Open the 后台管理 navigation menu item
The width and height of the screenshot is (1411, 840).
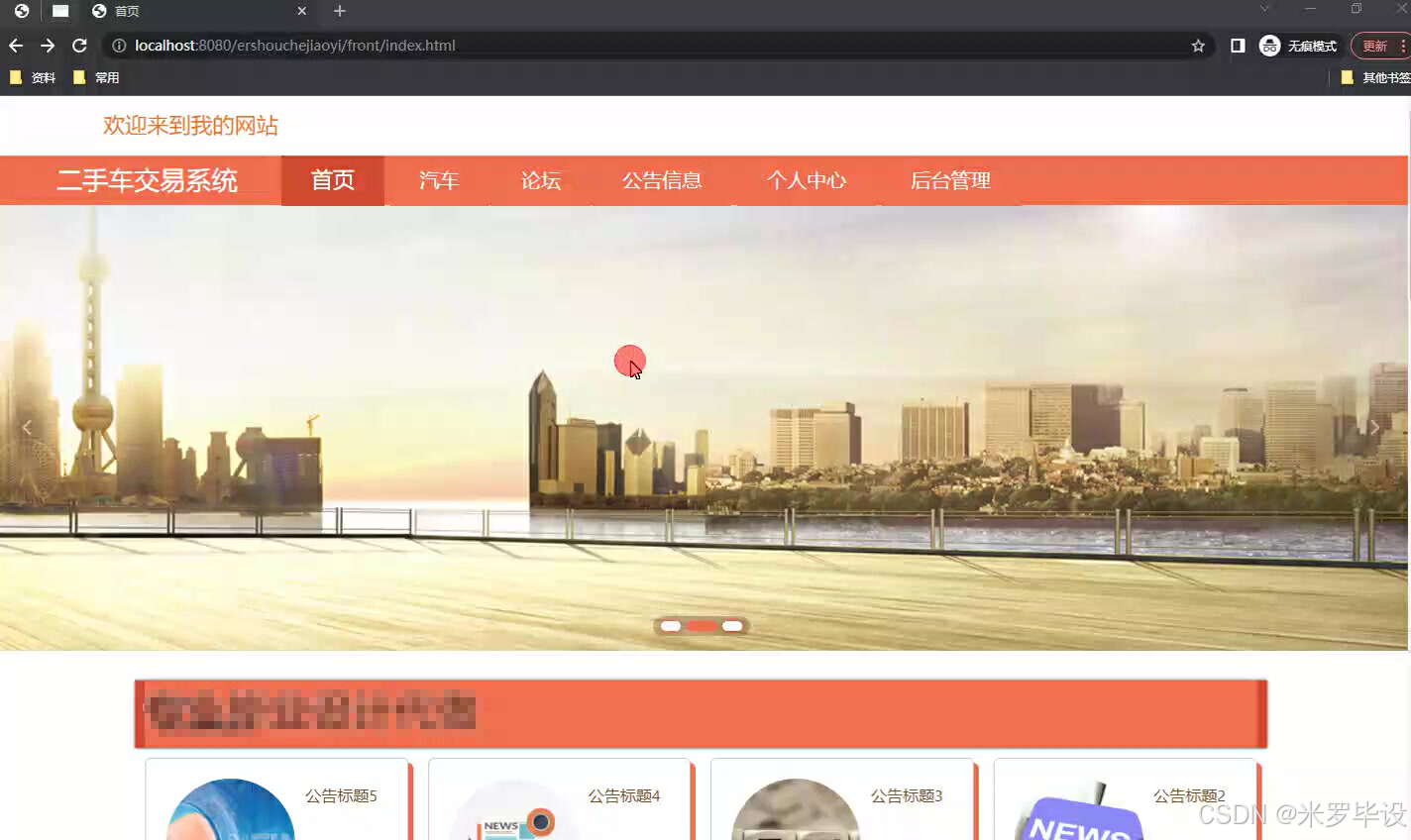click(950, 180)
